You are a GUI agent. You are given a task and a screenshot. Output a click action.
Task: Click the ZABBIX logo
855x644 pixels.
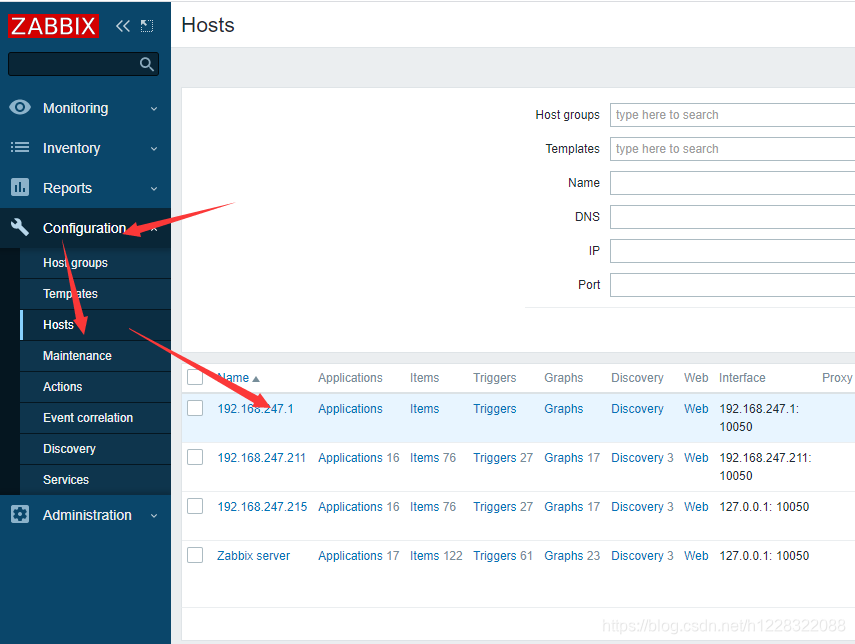coord(53,26)
